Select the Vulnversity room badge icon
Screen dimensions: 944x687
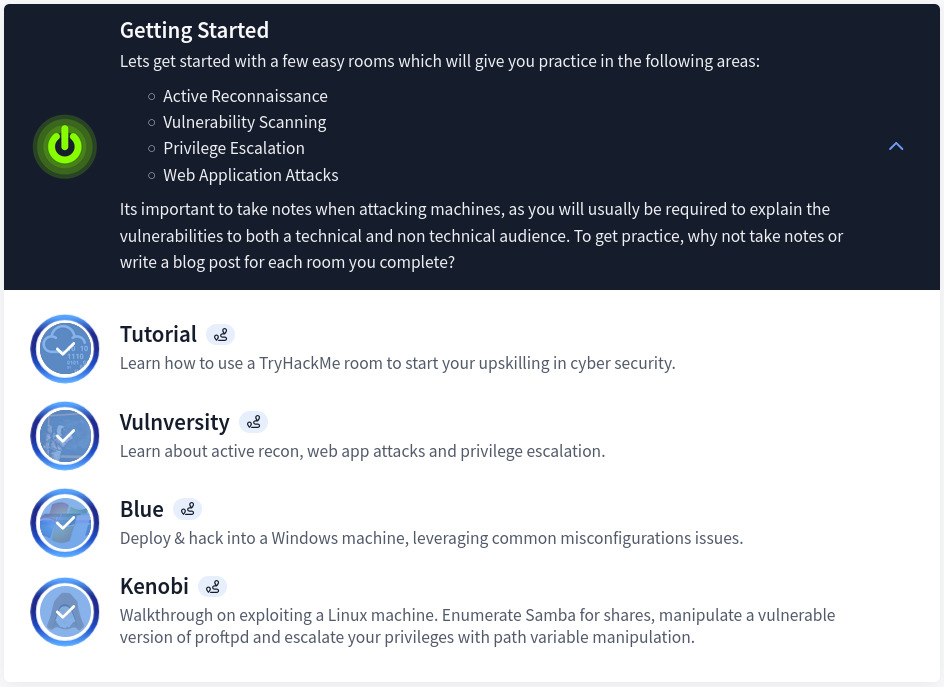pos(64,436)
